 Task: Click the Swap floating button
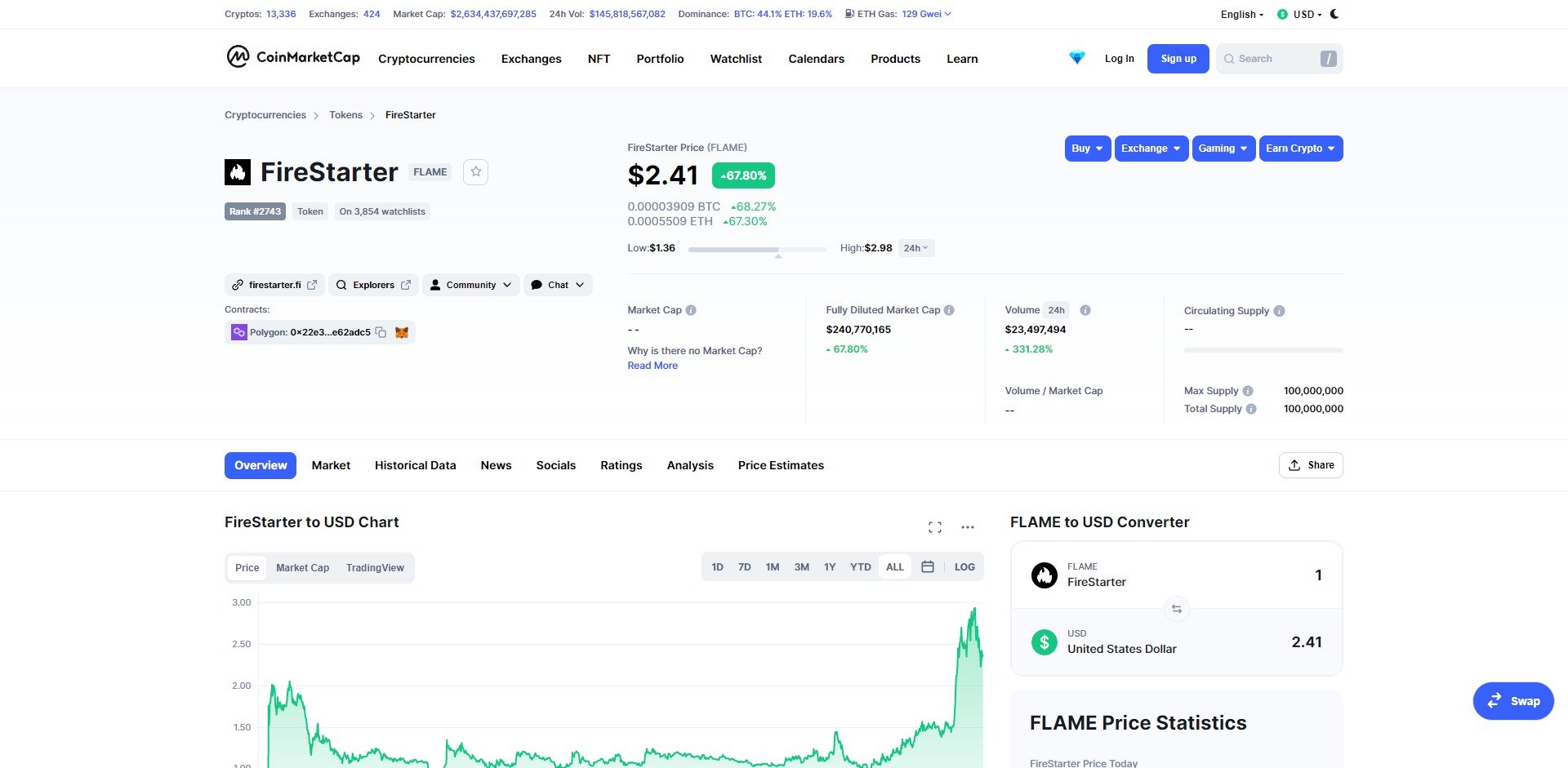(x=1513, y=701)
